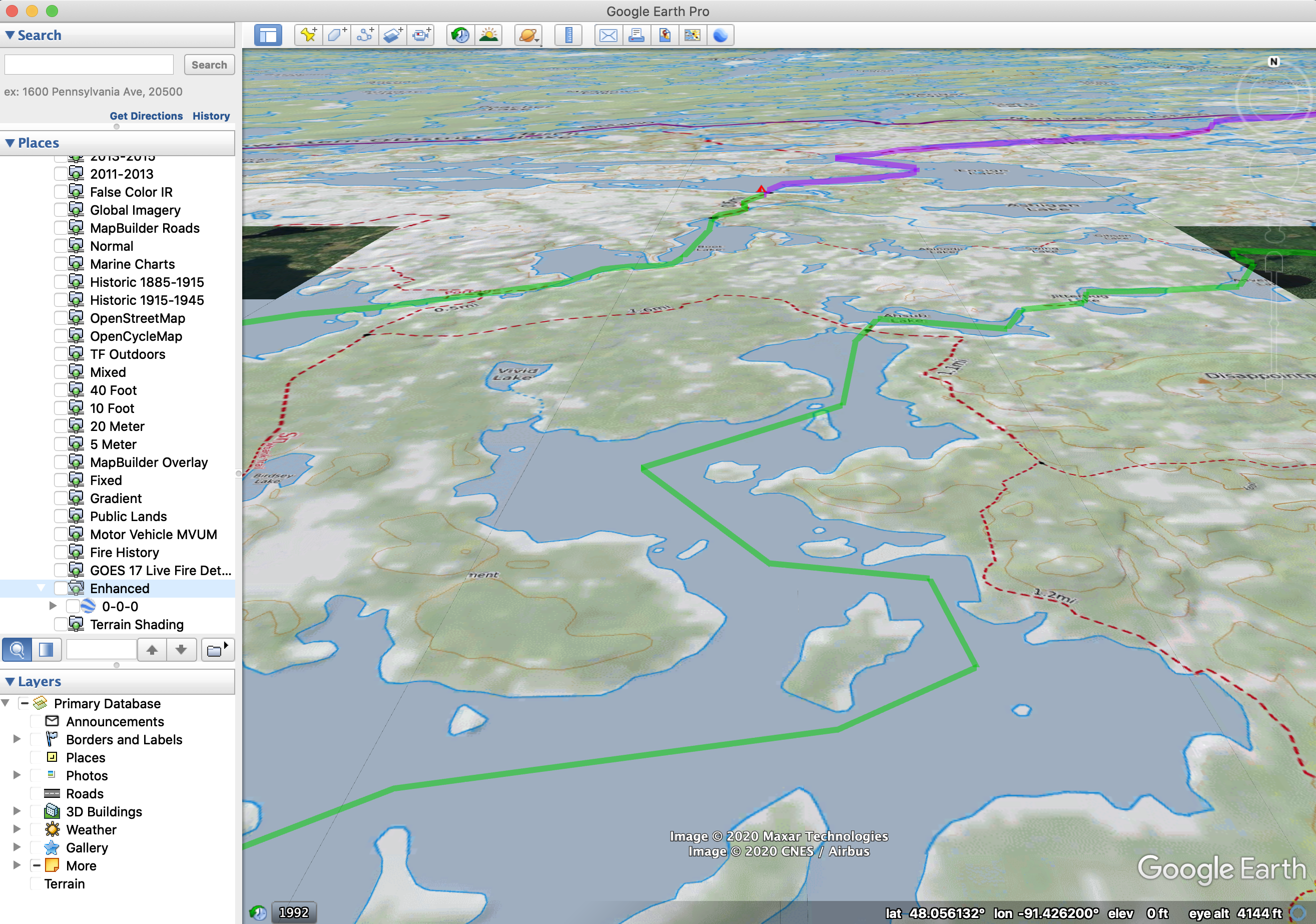The image size is (1316, 924).
Task: Check the Global Imagery overlay
Action: tap(60, 210)
